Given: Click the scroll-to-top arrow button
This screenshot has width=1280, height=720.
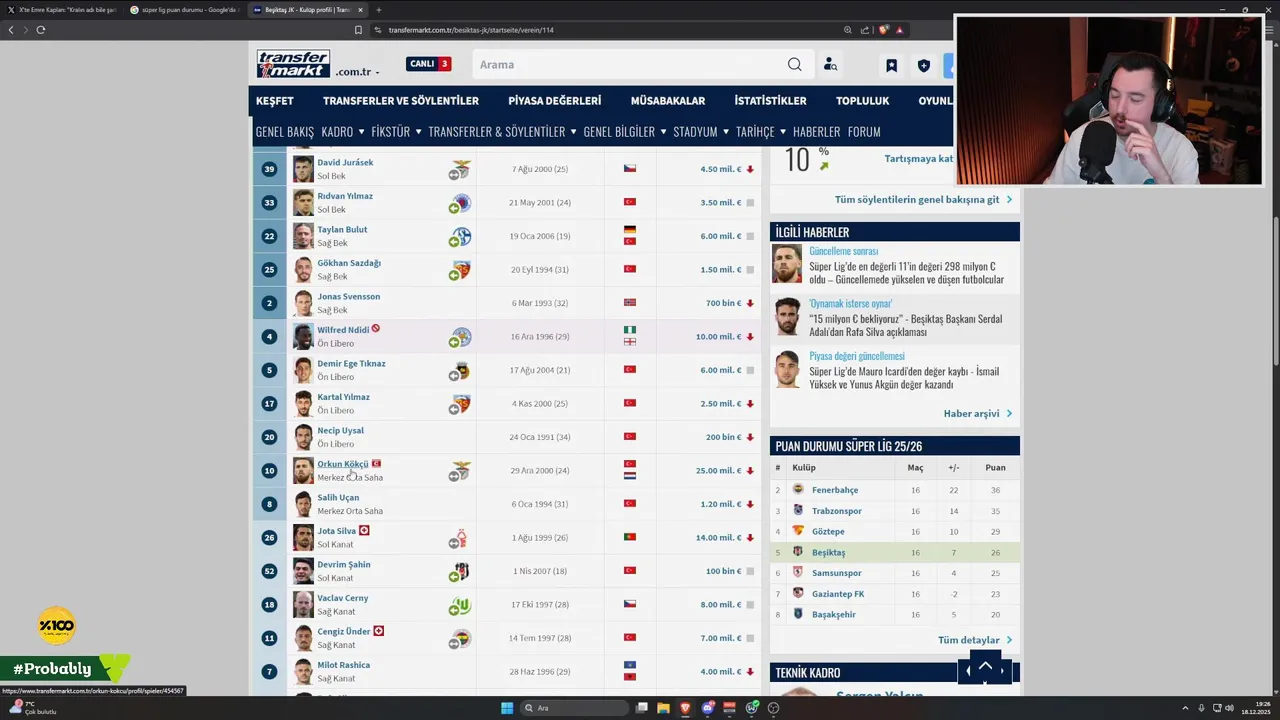Looking at the screenshot, I should 985,667.
